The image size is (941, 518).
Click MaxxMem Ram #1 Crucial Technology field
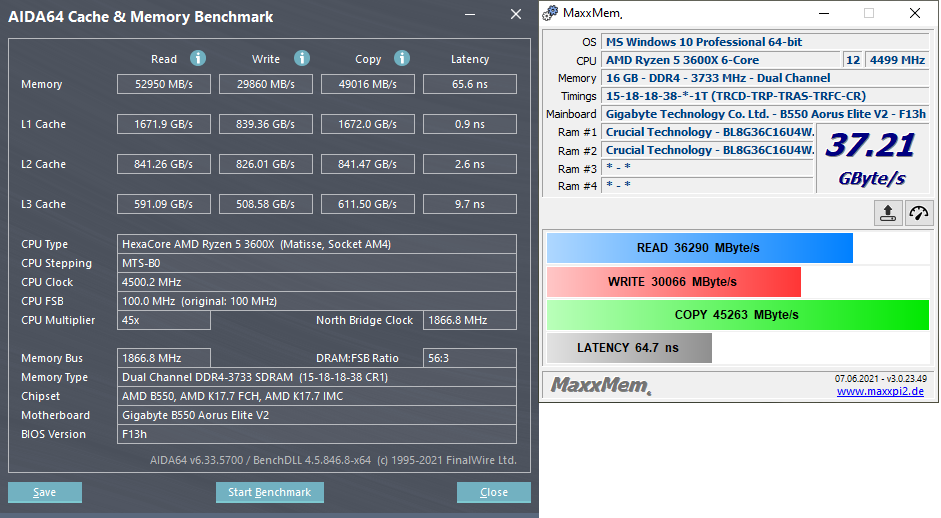[x=708, y=132]
